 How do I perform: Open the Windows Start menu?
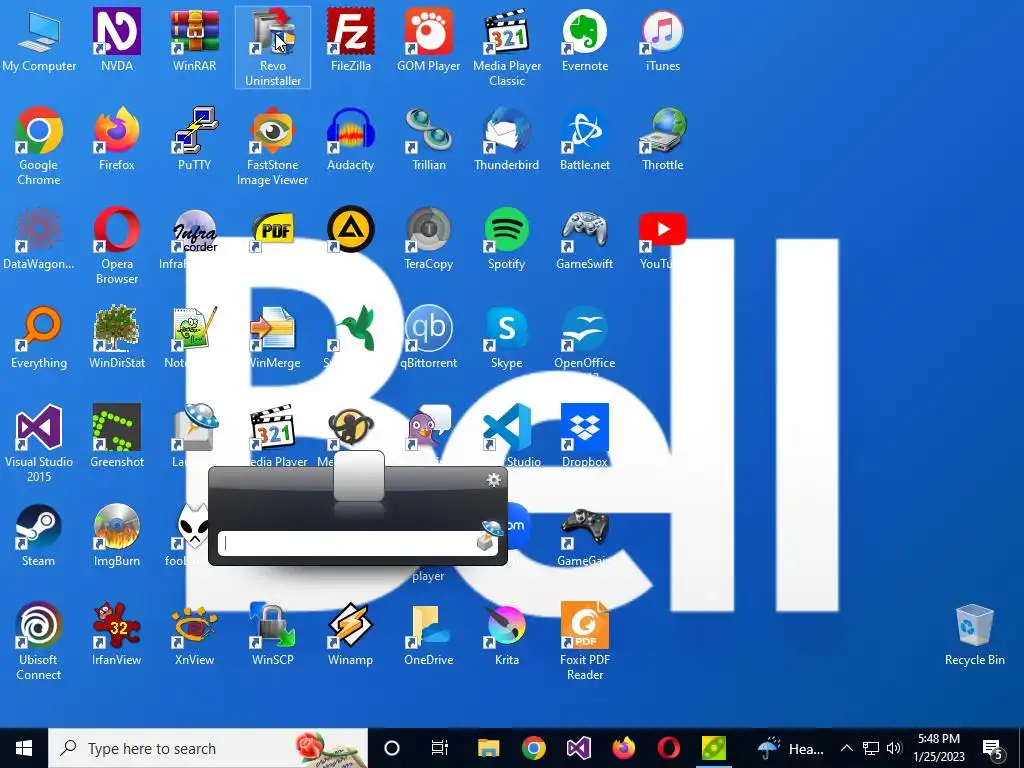click(24, 748)
